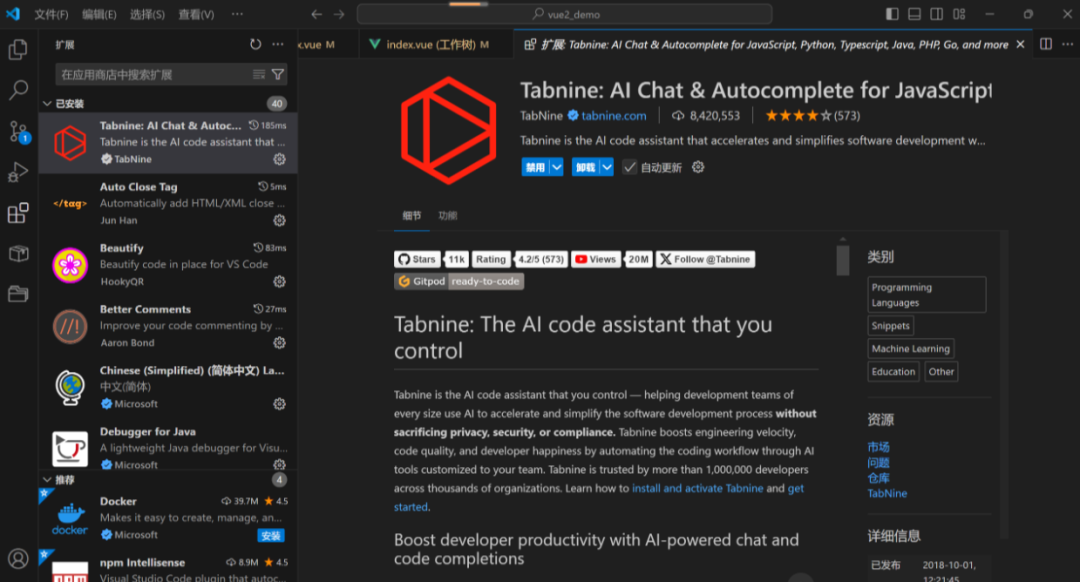Viewport: 1080px width, 582px height.
Task: Toggle the primary sidebar visibility icon
Action: (891, 12)
